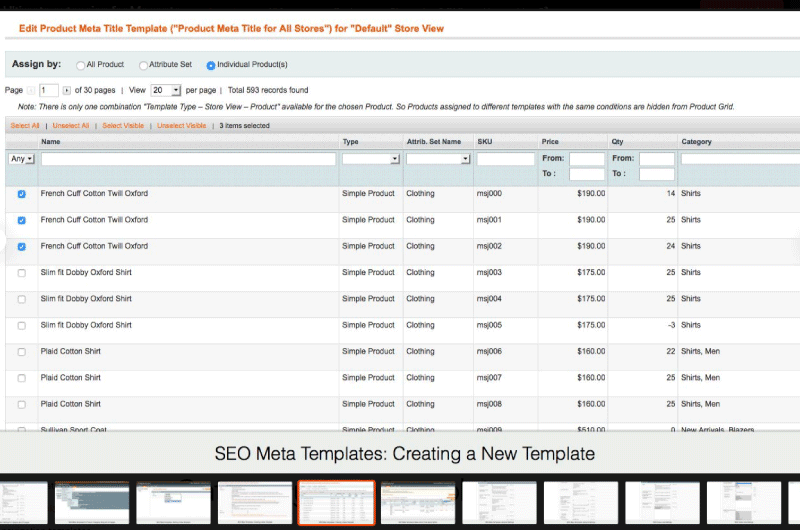Check the product with SKU msj003

(x=21, y=273)
